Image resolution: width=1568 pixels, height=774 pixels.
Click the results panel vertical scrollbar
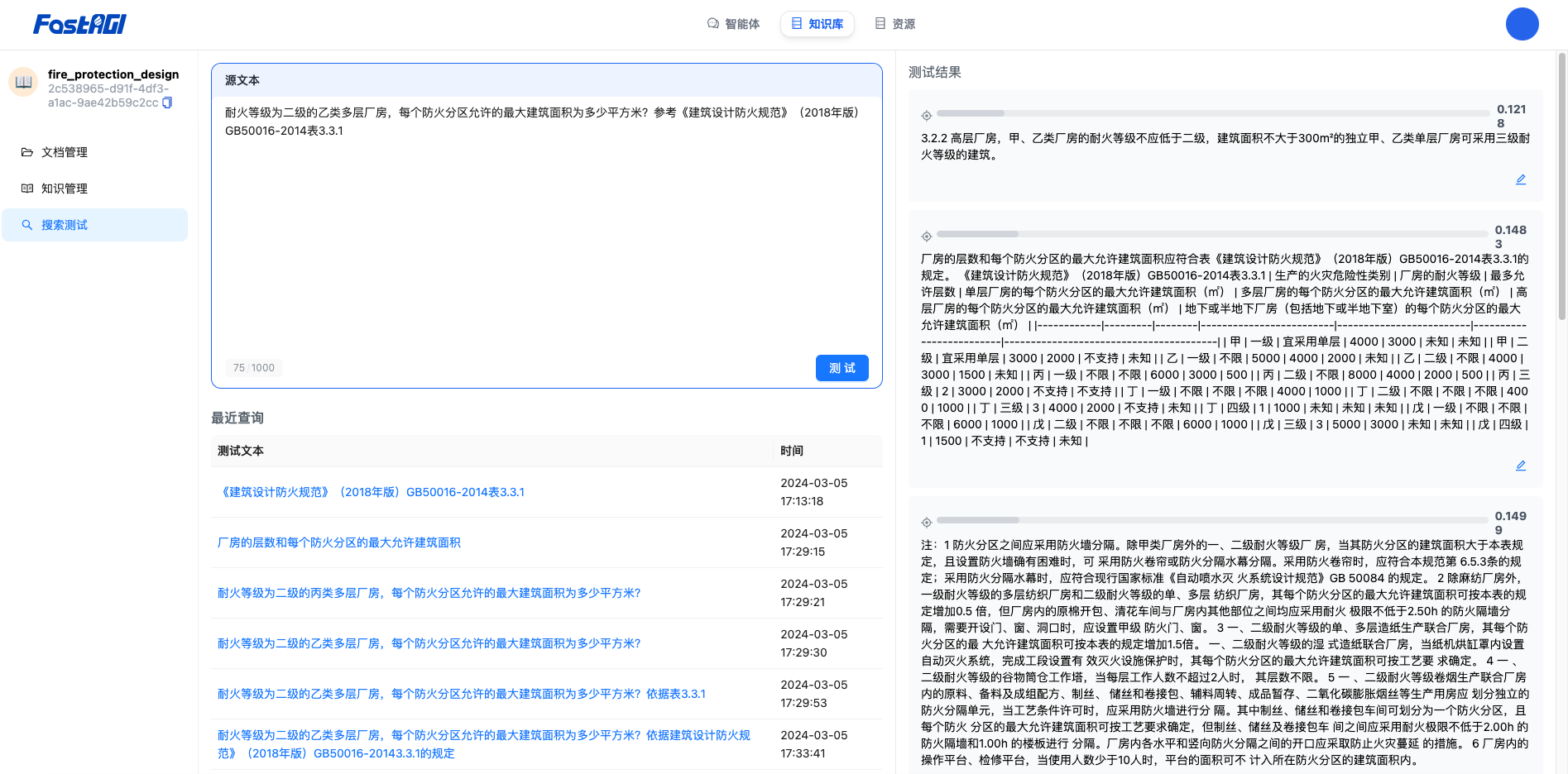[1562, 186]
